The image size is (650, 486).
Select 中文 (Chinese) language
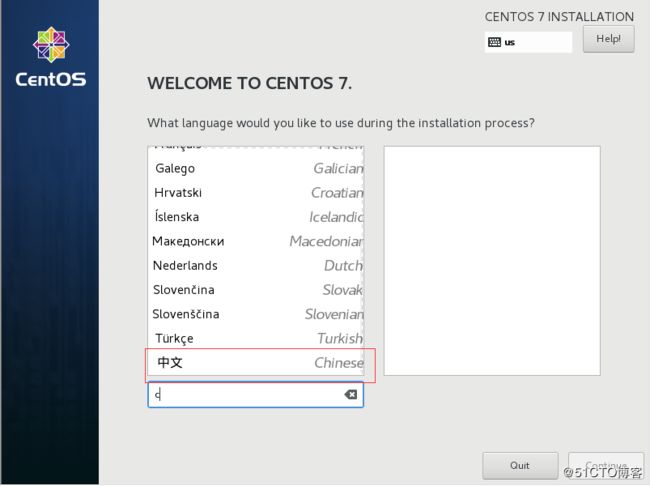(256, 363)
